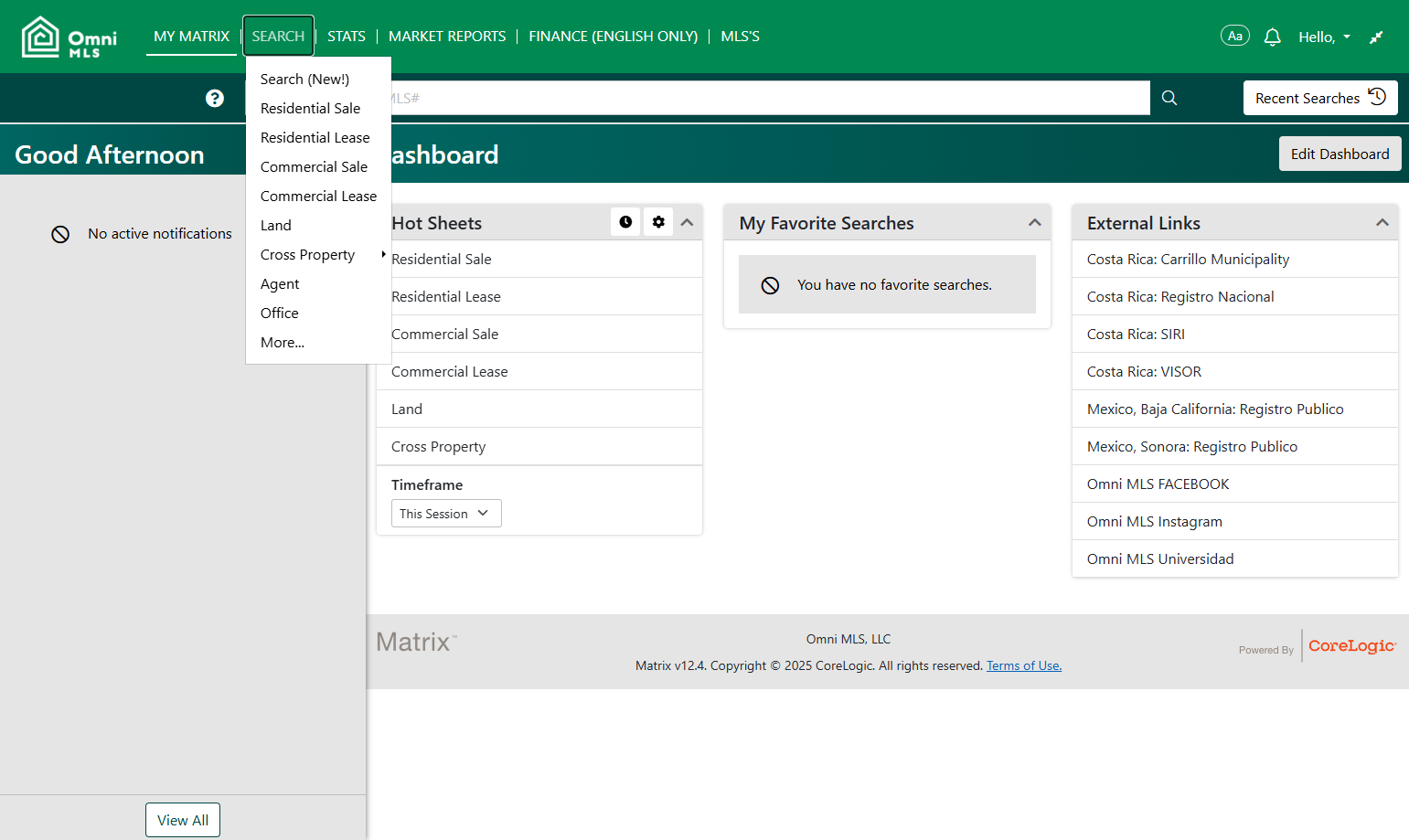The height and width of the screenshot is (840, 1409).
Task: Choose Commercial Sale in Search menu
Action: (318, 167)
